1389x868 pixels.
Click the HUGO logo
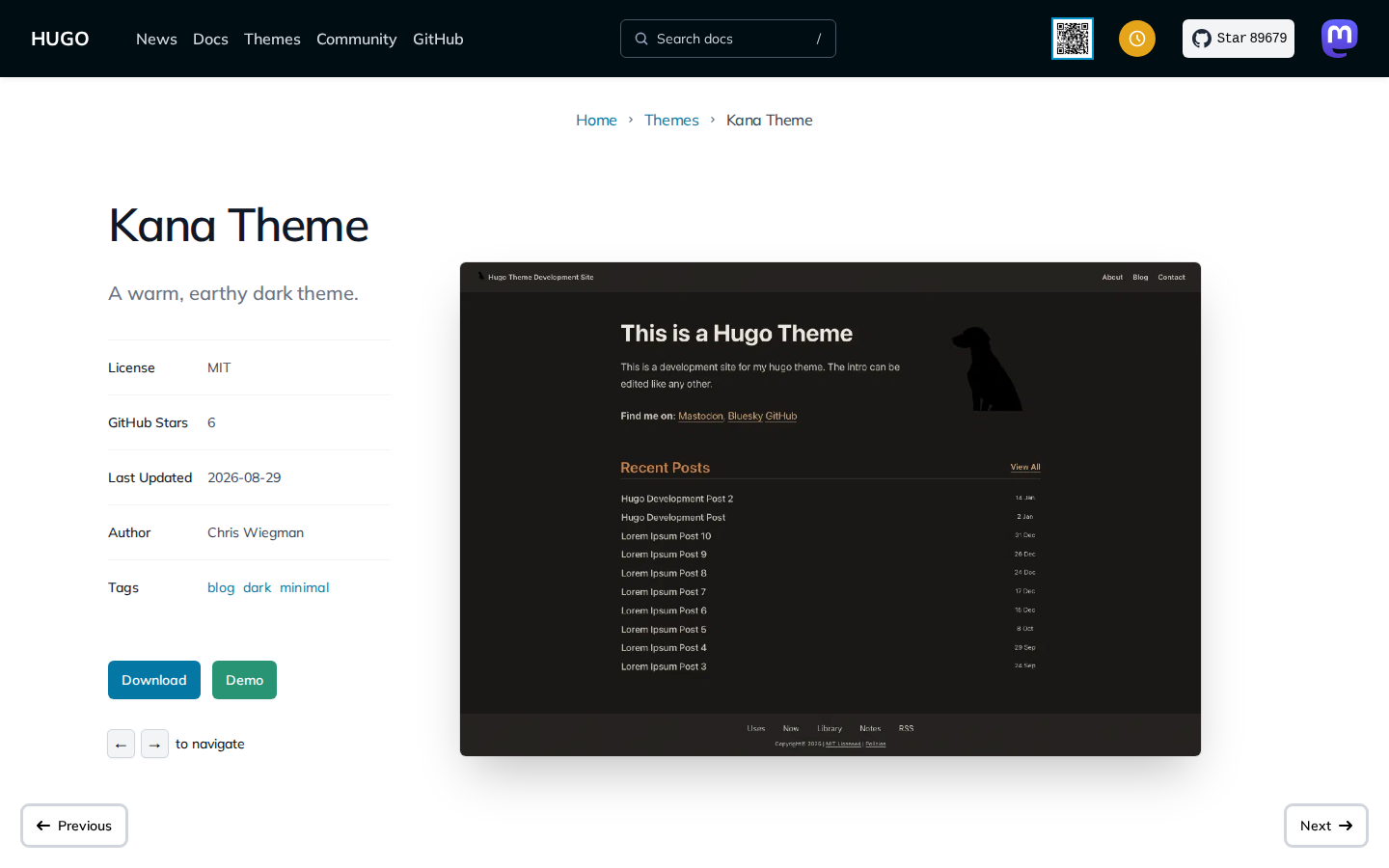(60, 39)
